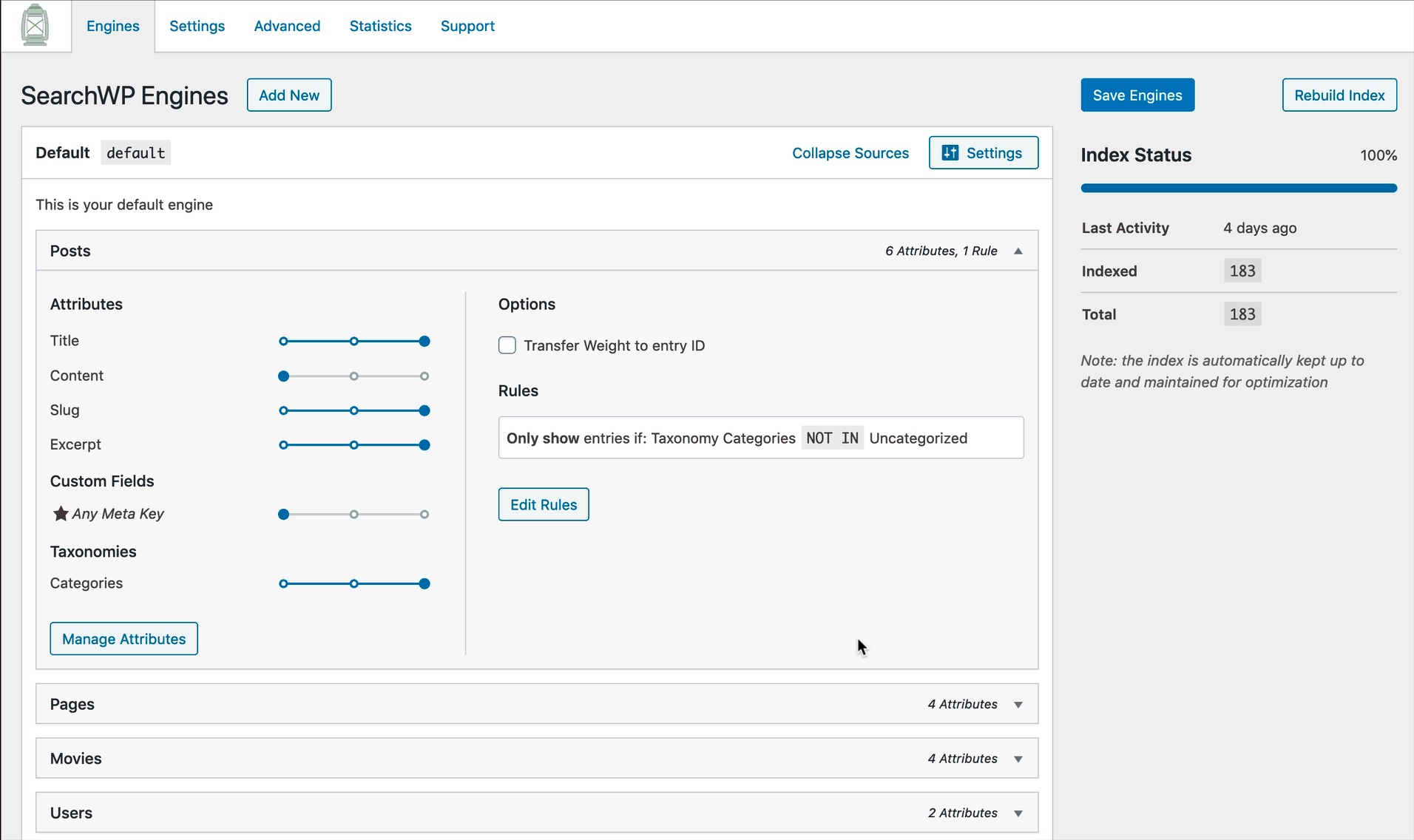The height and width of the screenshot is (840, 1414).
Task: Switch to the Statistics tab
Action: tap(380, 26)
